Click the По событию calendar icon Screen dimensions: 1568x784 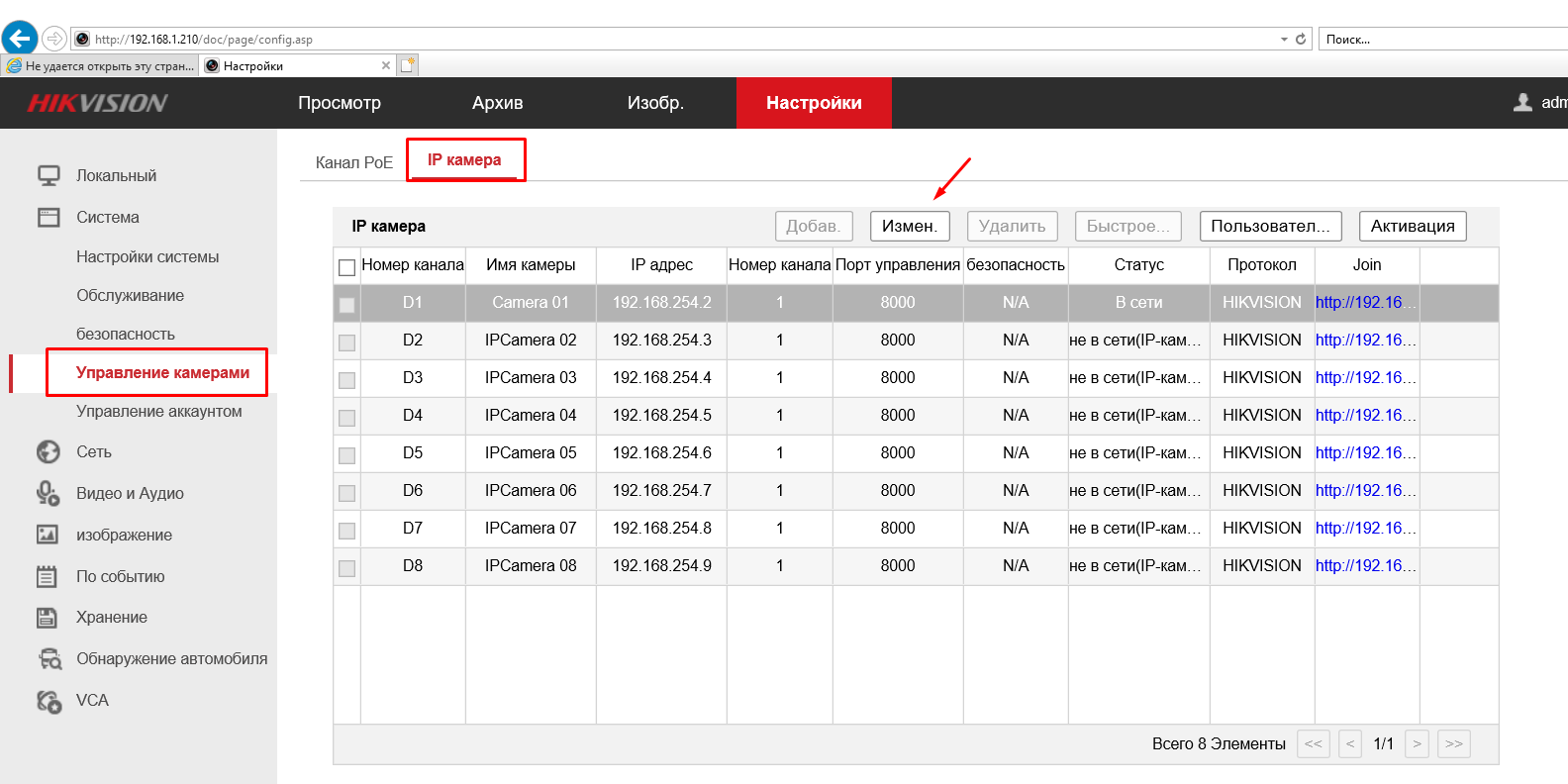[x=48, y=576]
